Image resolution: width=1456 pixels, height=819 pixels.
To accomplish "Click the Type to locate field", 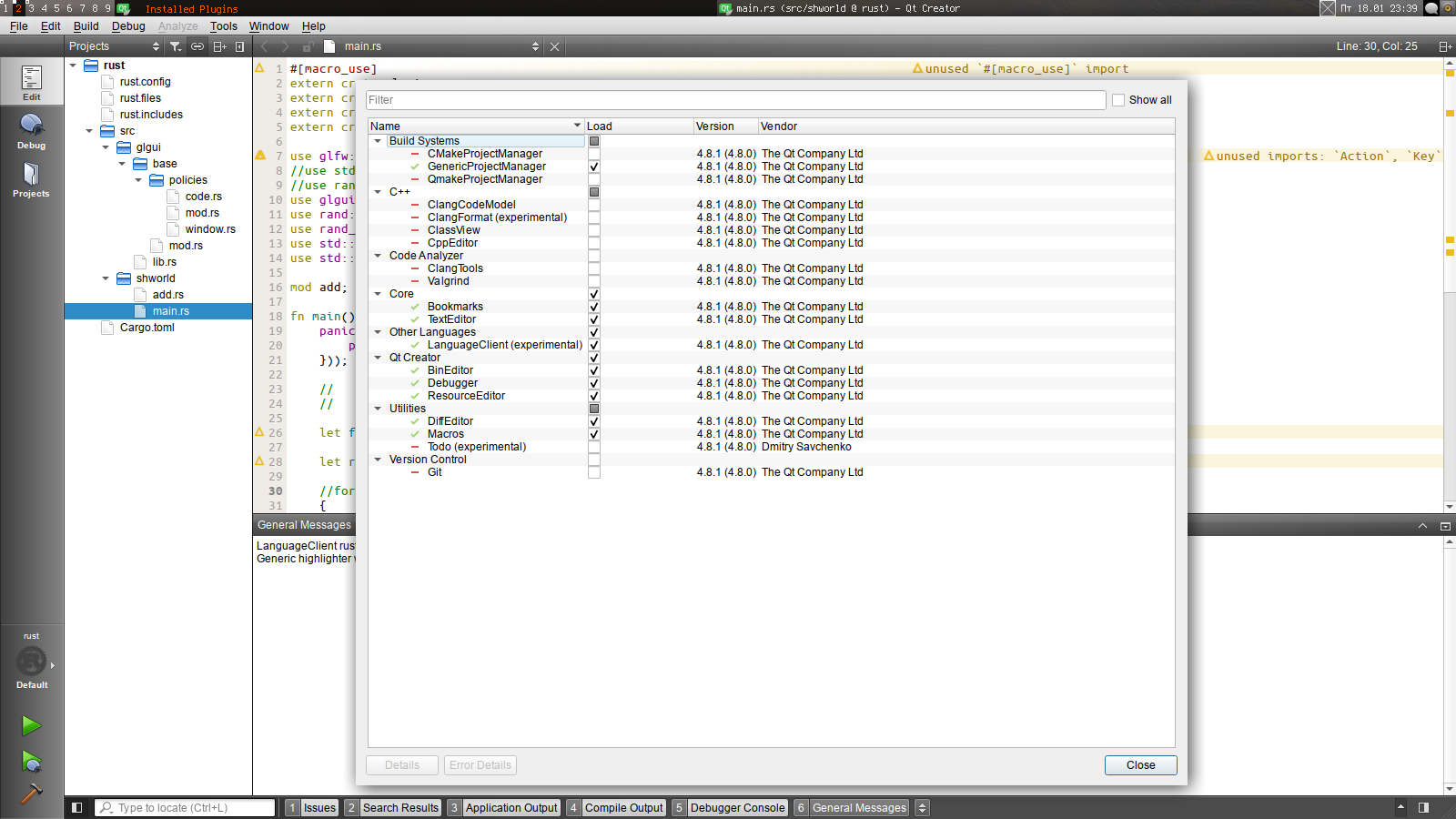I will pyautogui.click(x=186, y=807).
